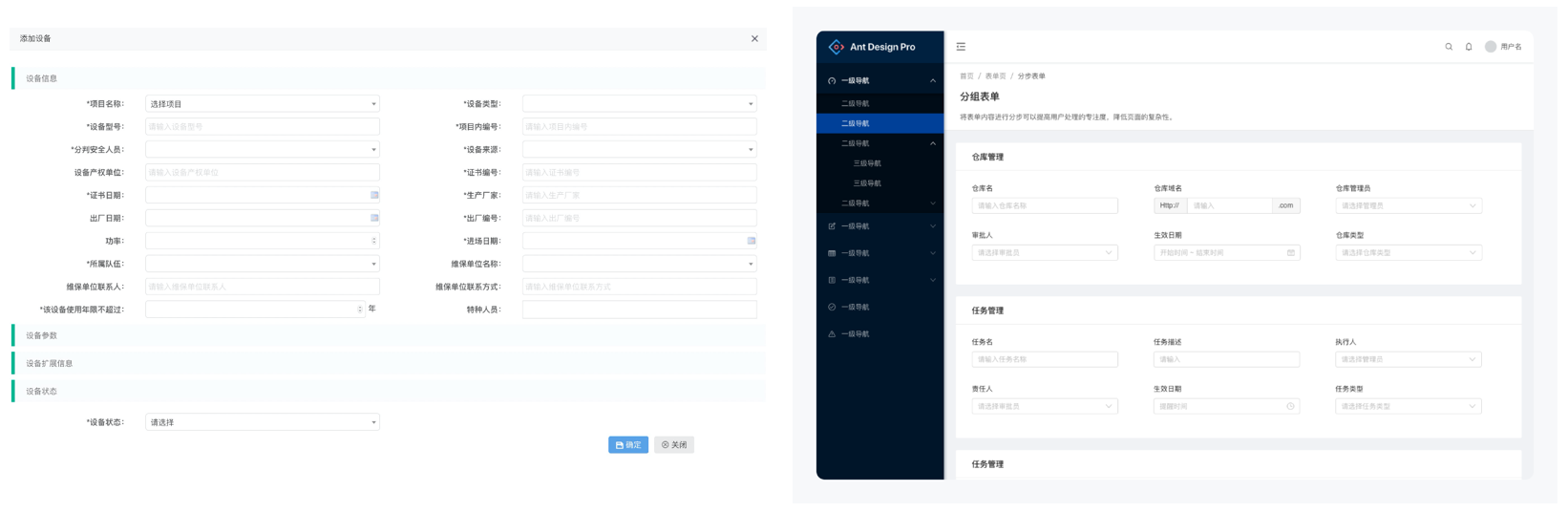
Task: Open 请选择审批员 dropdown under 责任人
Action: tap(1045, 406)
